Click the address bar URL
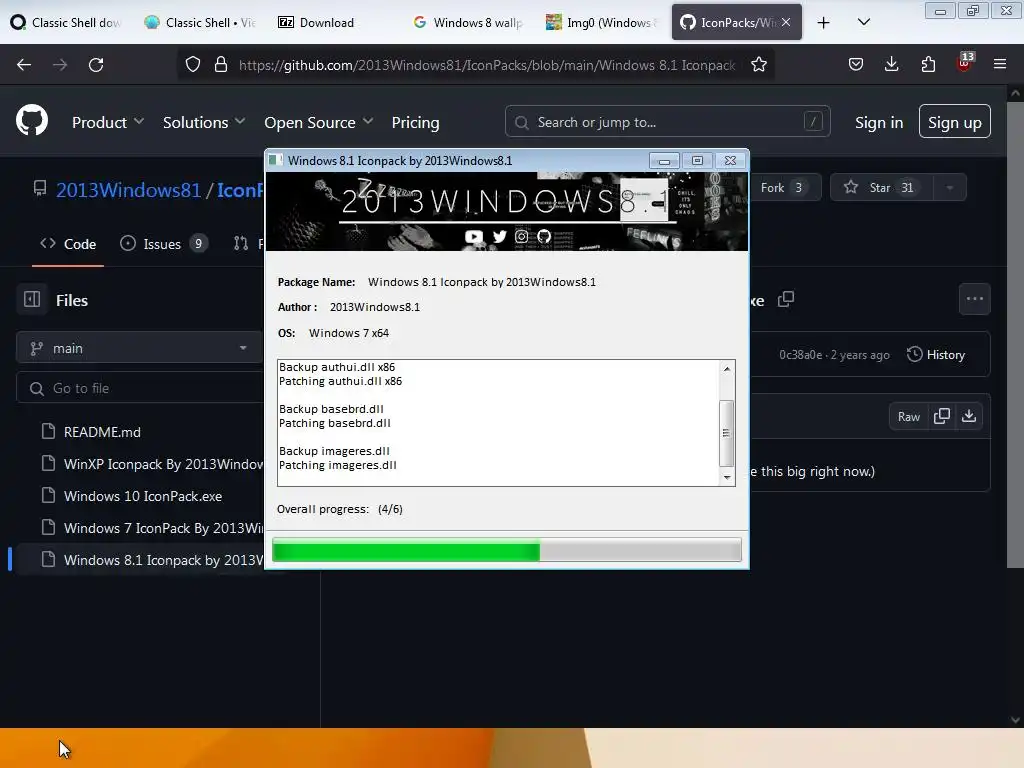1024x768 pixels. (487, 65)
